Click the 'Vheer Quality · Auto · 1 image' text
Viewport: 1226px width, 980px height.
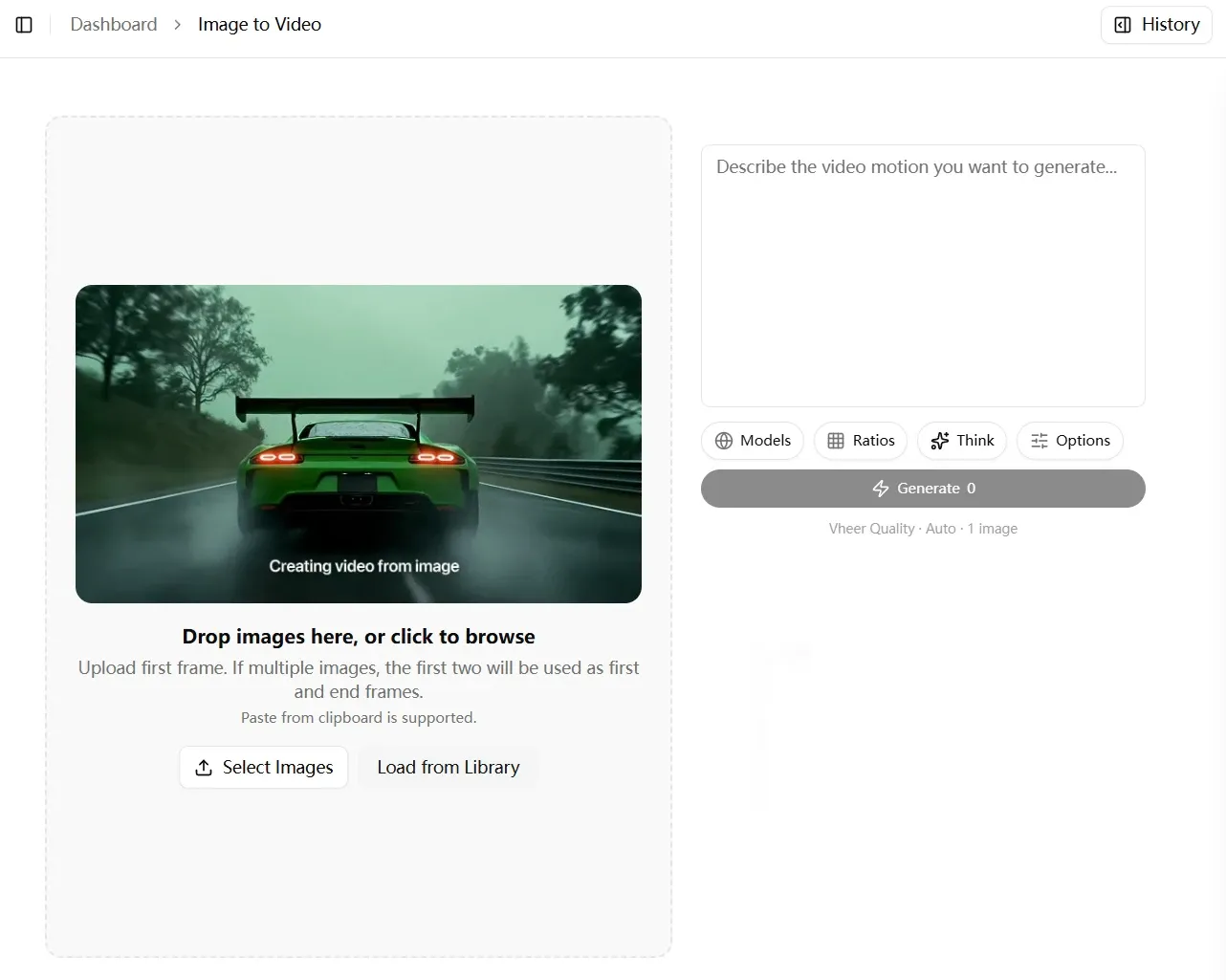pos(923,529)
